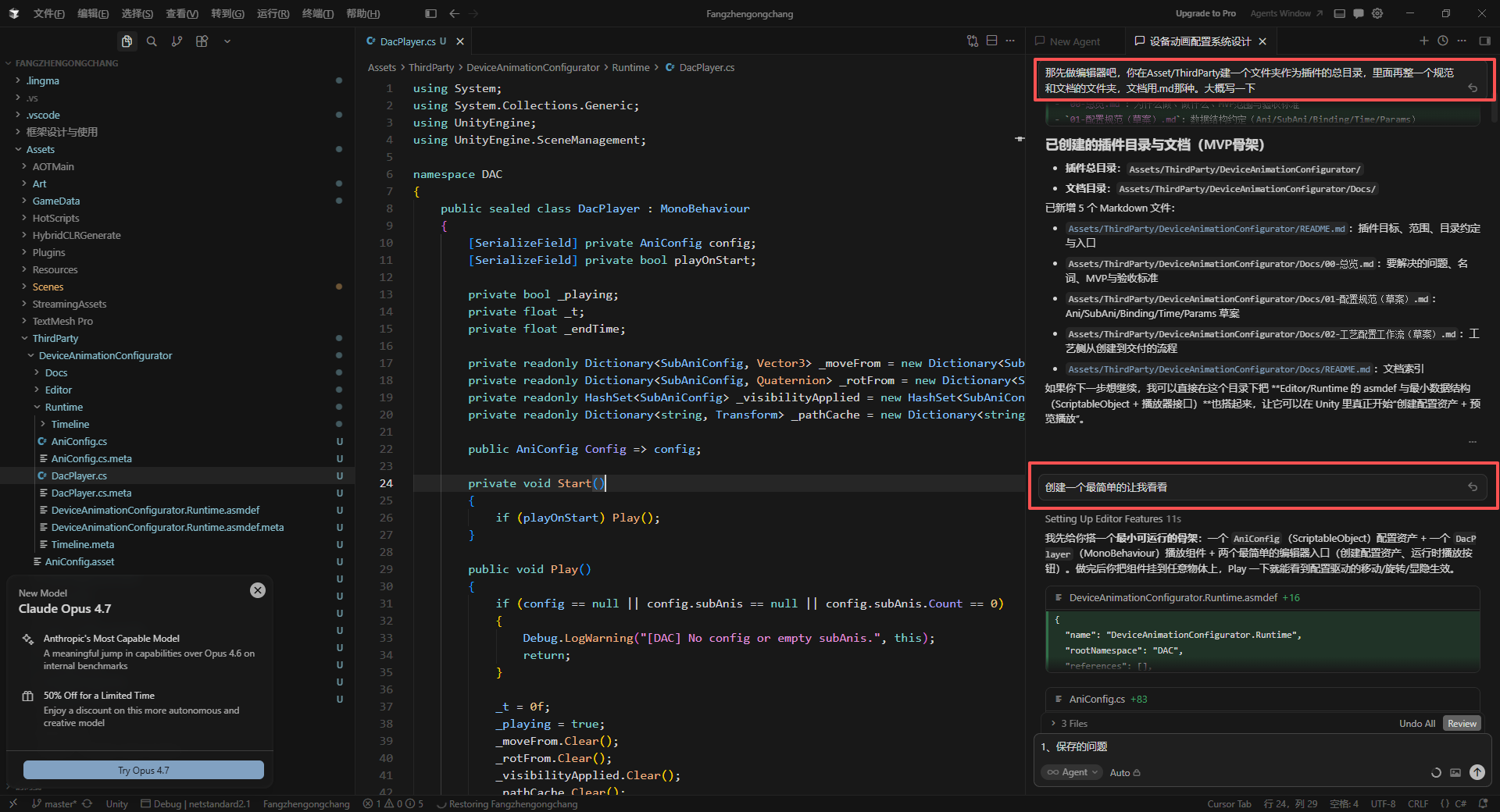Open chat panel more options ellipsis

click(x=1462, y=41)
